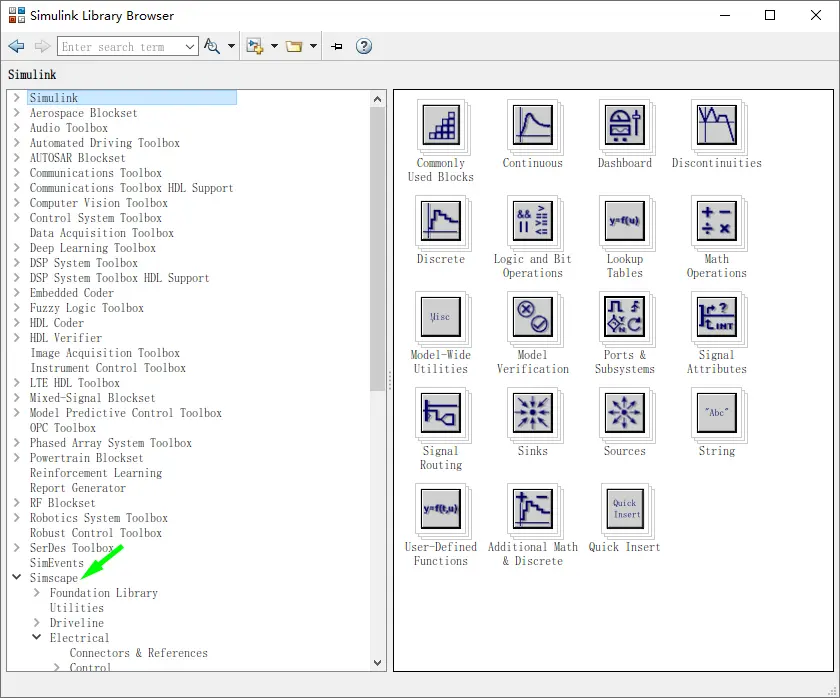The height and width of the screenshot is (698, 840).
Task: Collapse the Electrical tree node
Action: click(x=36, y=637)
